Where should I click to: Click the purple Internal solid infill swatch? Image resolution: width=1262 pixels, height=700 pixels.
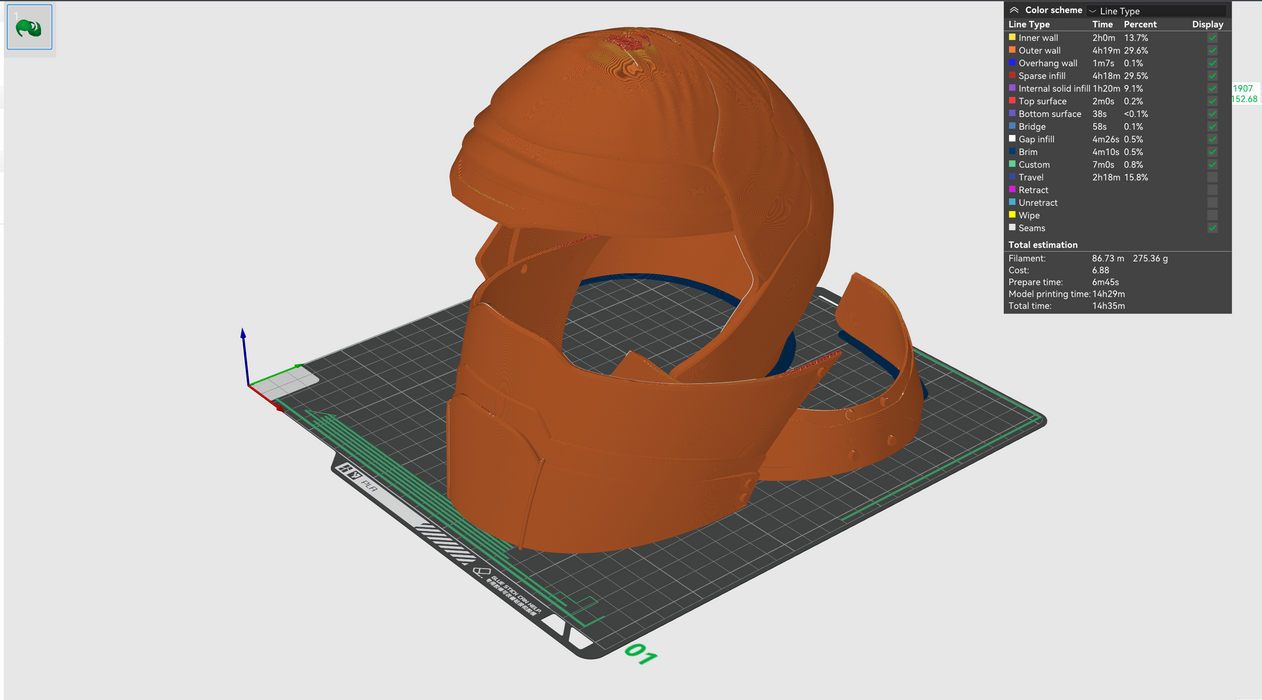click(x=1012, y=89)
